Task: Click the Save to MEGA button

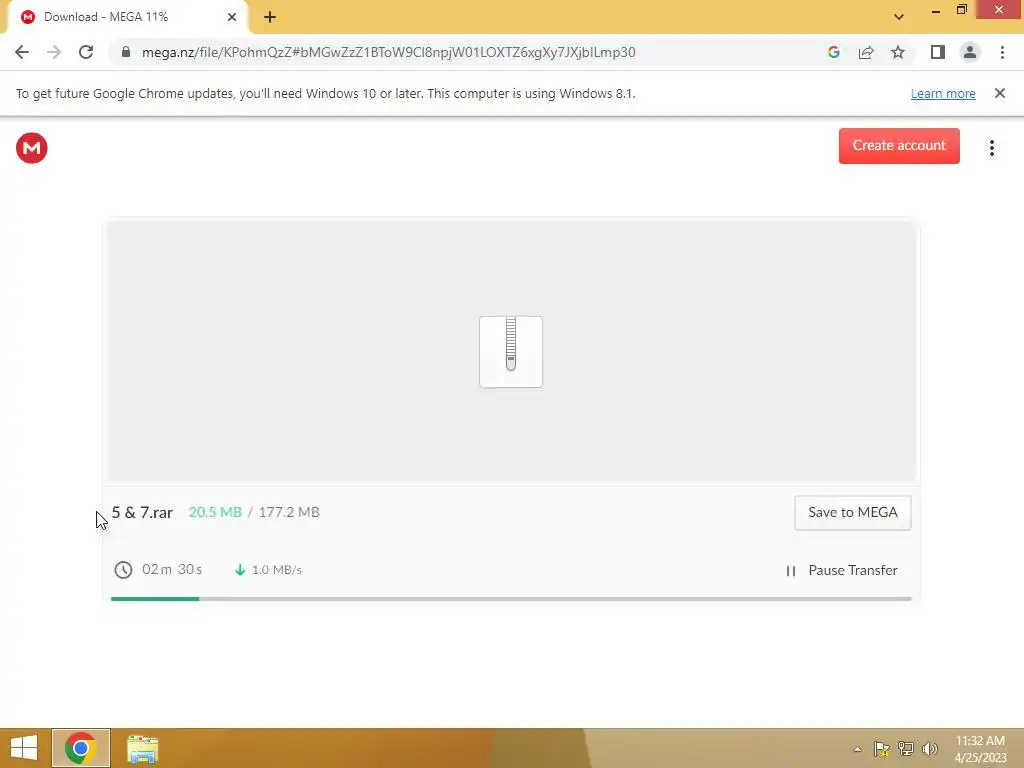Action: (x=852, y=513)
